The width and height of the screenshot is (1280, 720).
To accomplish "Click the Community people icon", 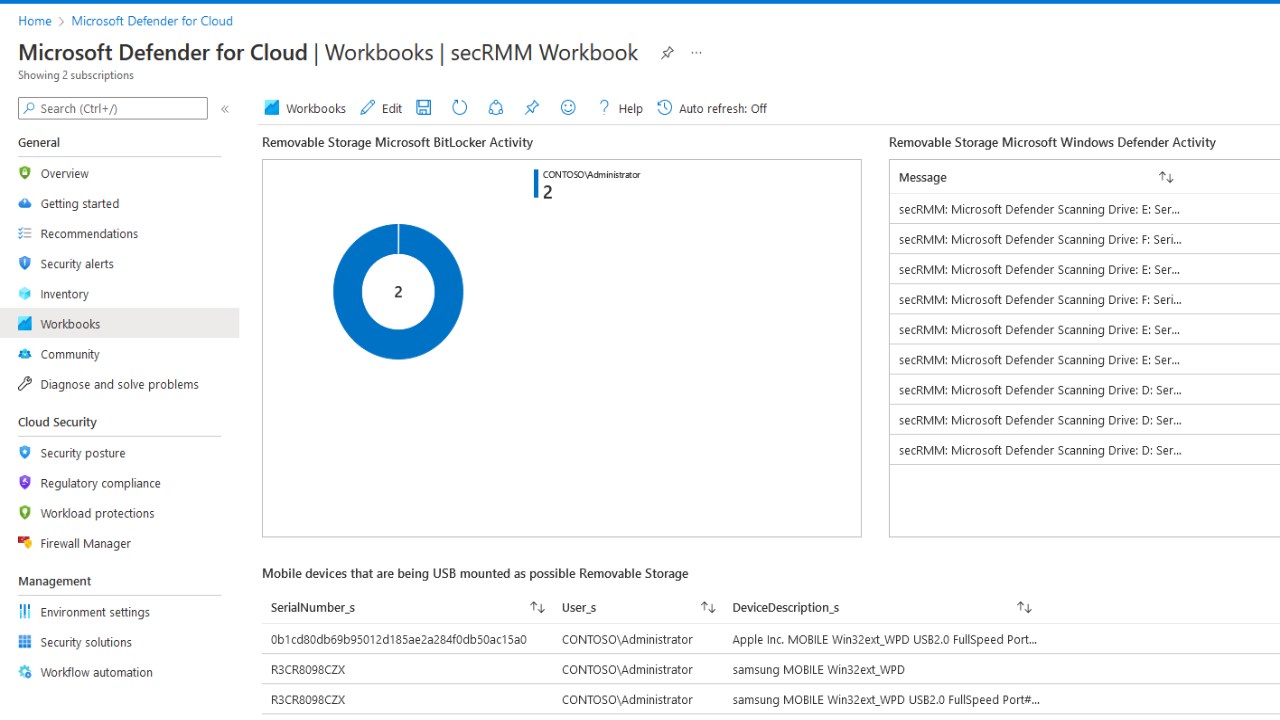I will (25, 354).
